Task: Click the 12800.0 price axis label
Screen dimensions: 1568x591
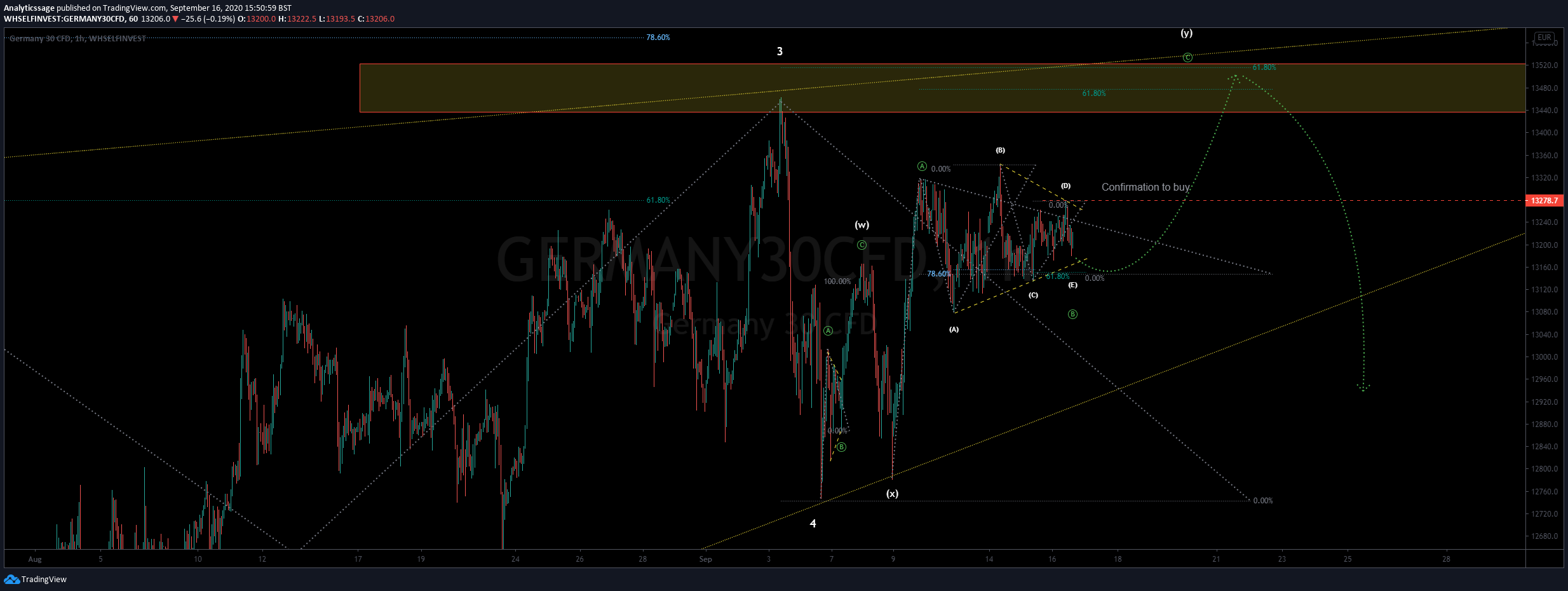Action: (x=1544, y=469)
